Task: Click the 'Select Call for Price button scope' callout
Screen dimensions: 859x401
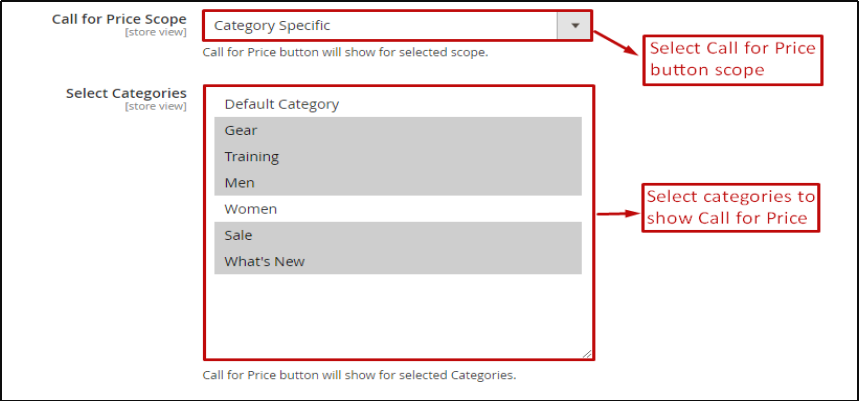Action: click(x=733, y=59)
